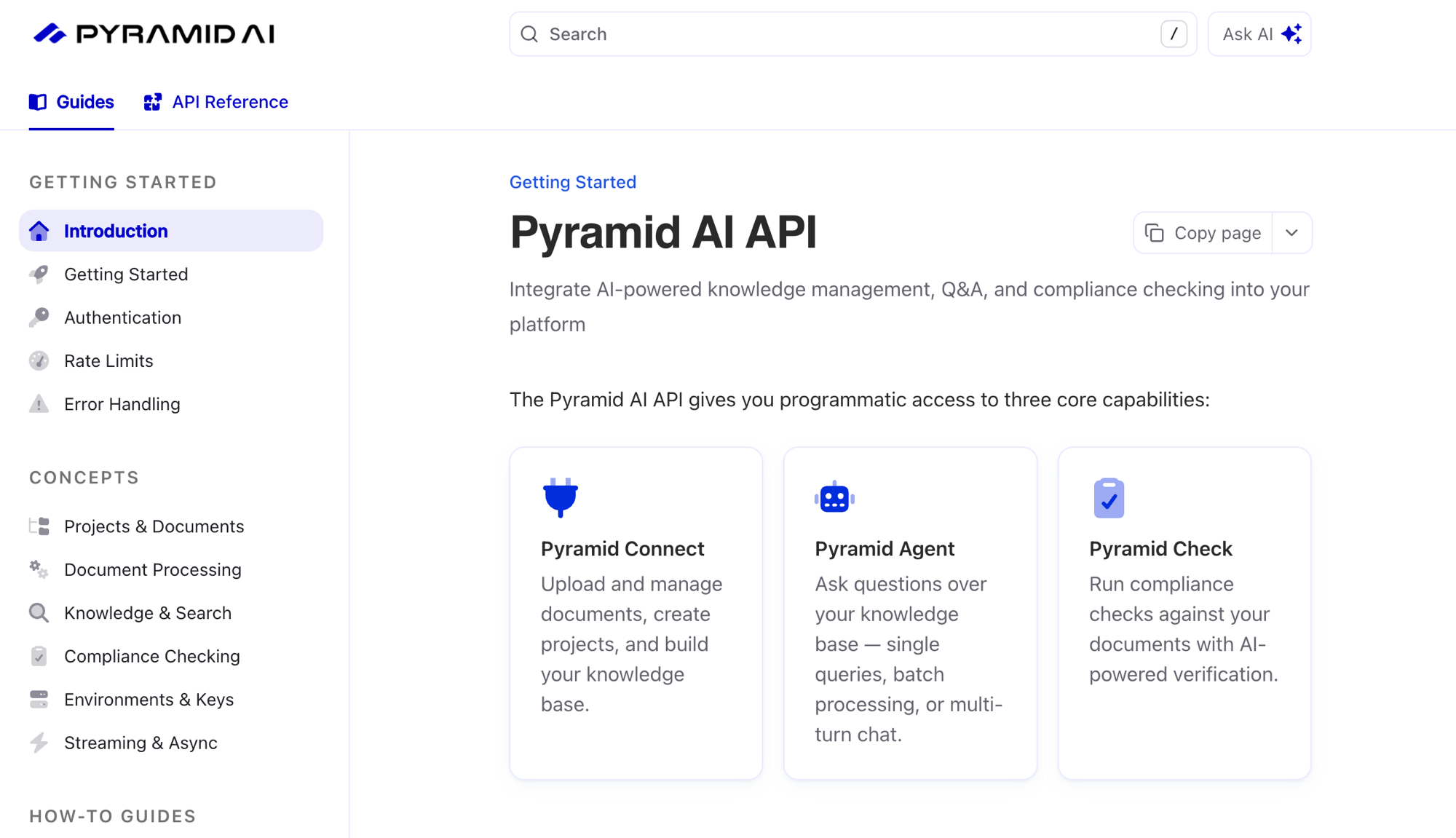
Task: Go to Knowledge & Search page
Action: coord(171,613)
